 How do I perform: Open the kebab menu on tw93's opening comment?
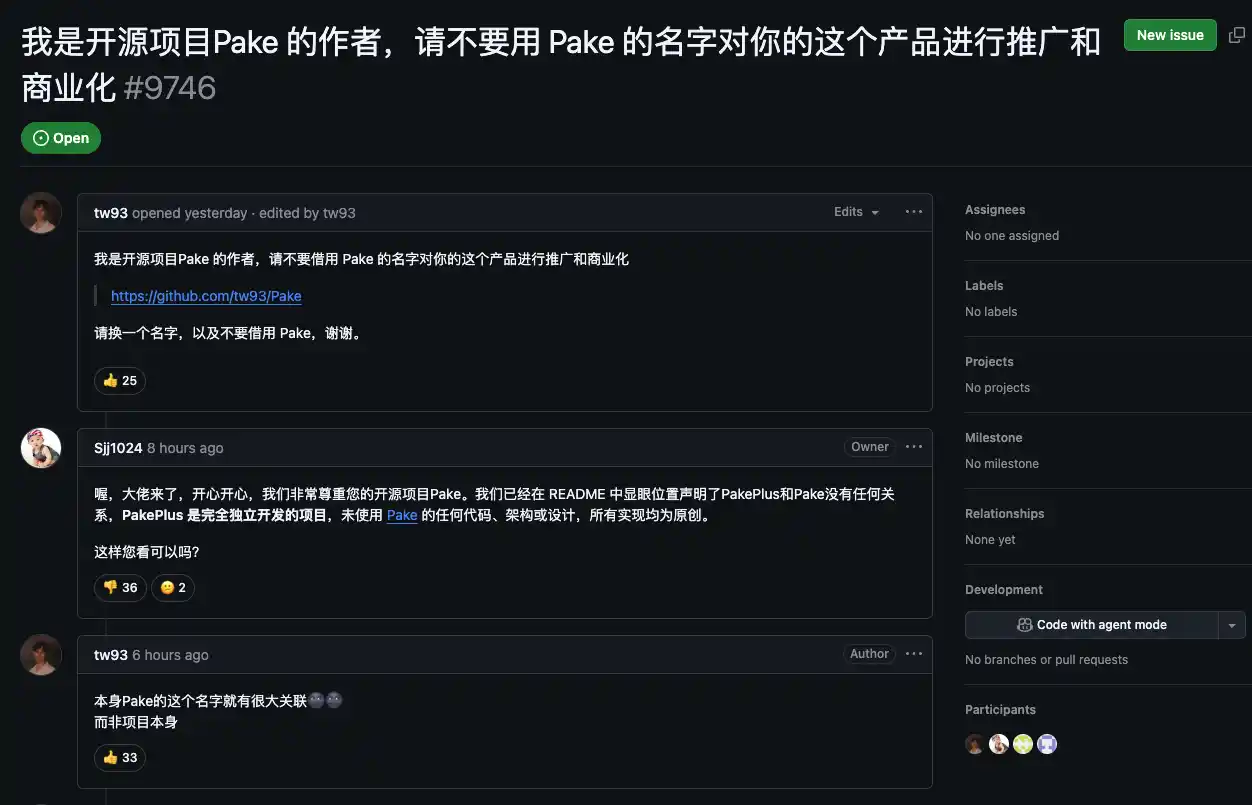(x=913, y=211)
